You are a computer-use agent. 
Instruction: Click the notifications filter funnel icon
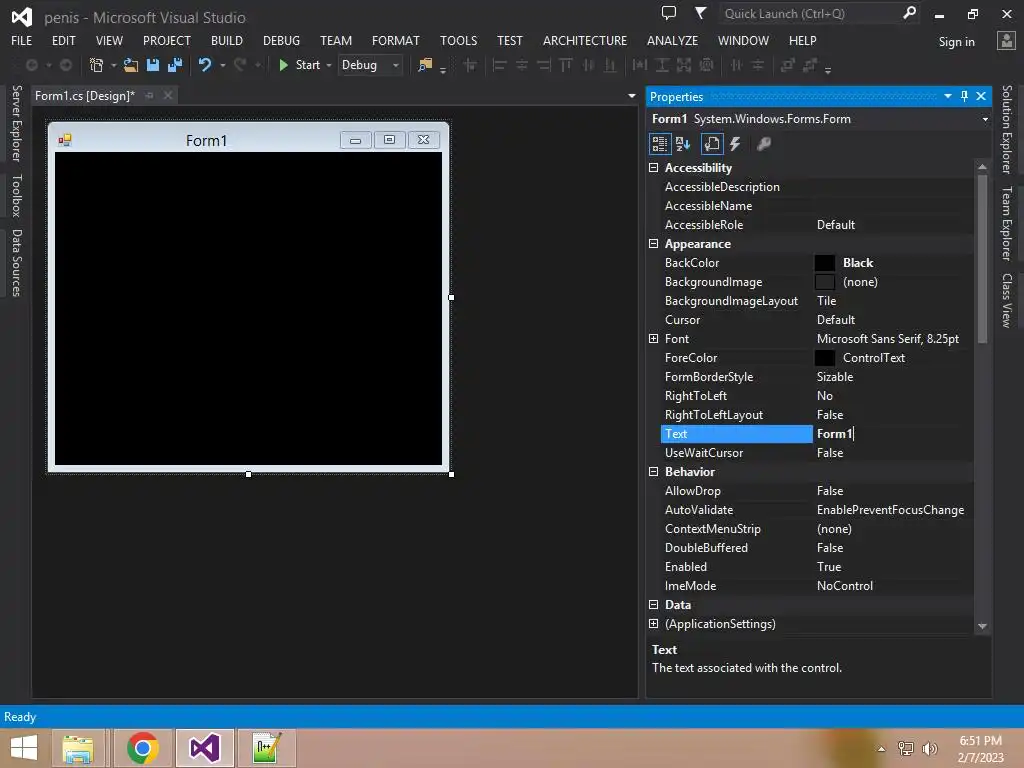click(x=700, y=12)
